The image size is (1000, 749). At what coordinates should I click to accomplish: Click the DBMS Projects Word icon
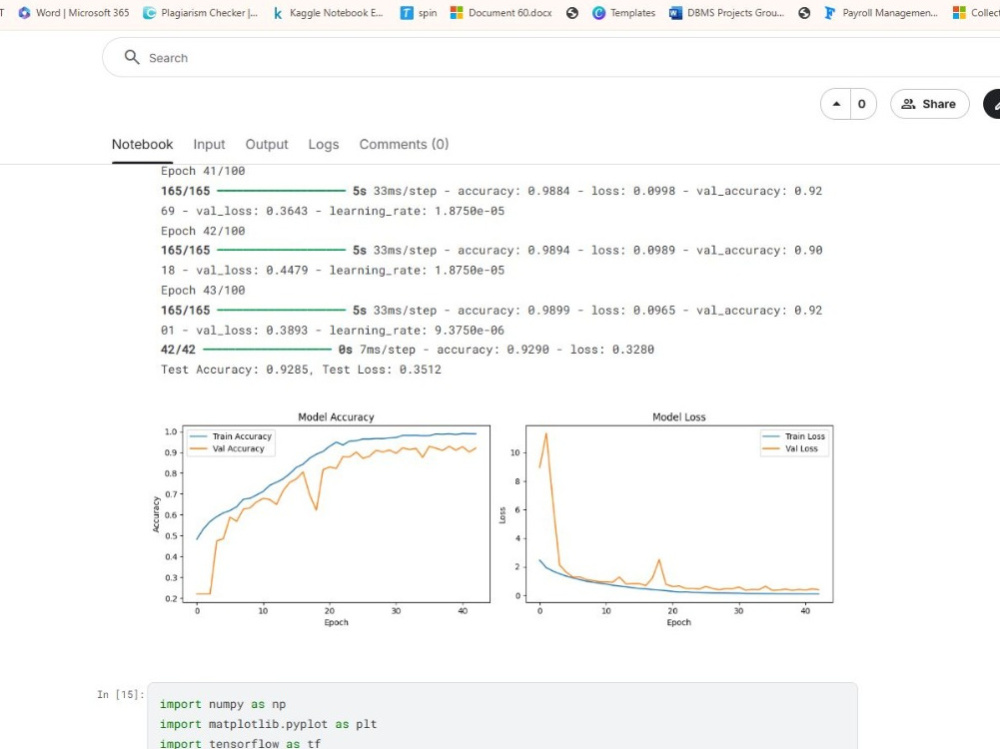(675, 13)
